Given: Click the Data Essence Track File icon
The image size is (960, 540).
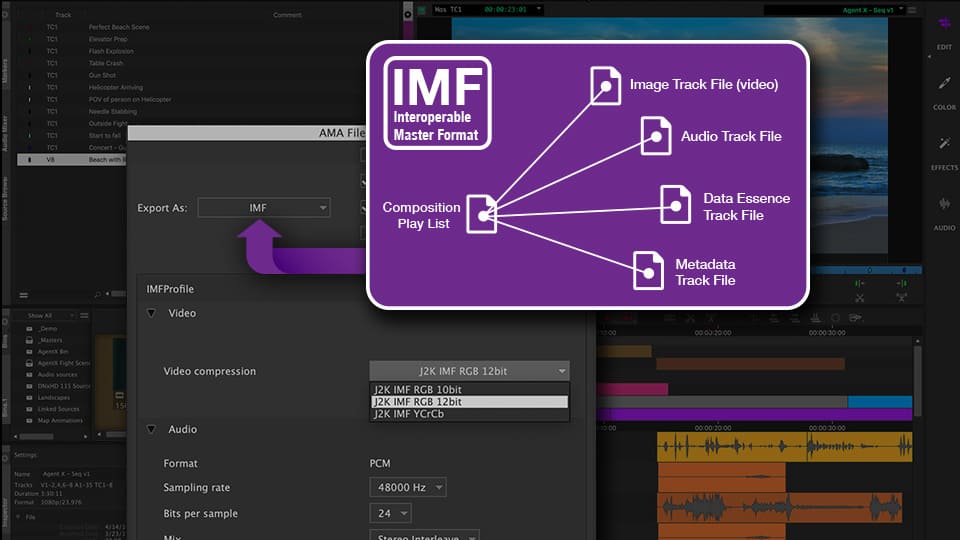Looking at the screenshot, I should click(x=676, y=205).
